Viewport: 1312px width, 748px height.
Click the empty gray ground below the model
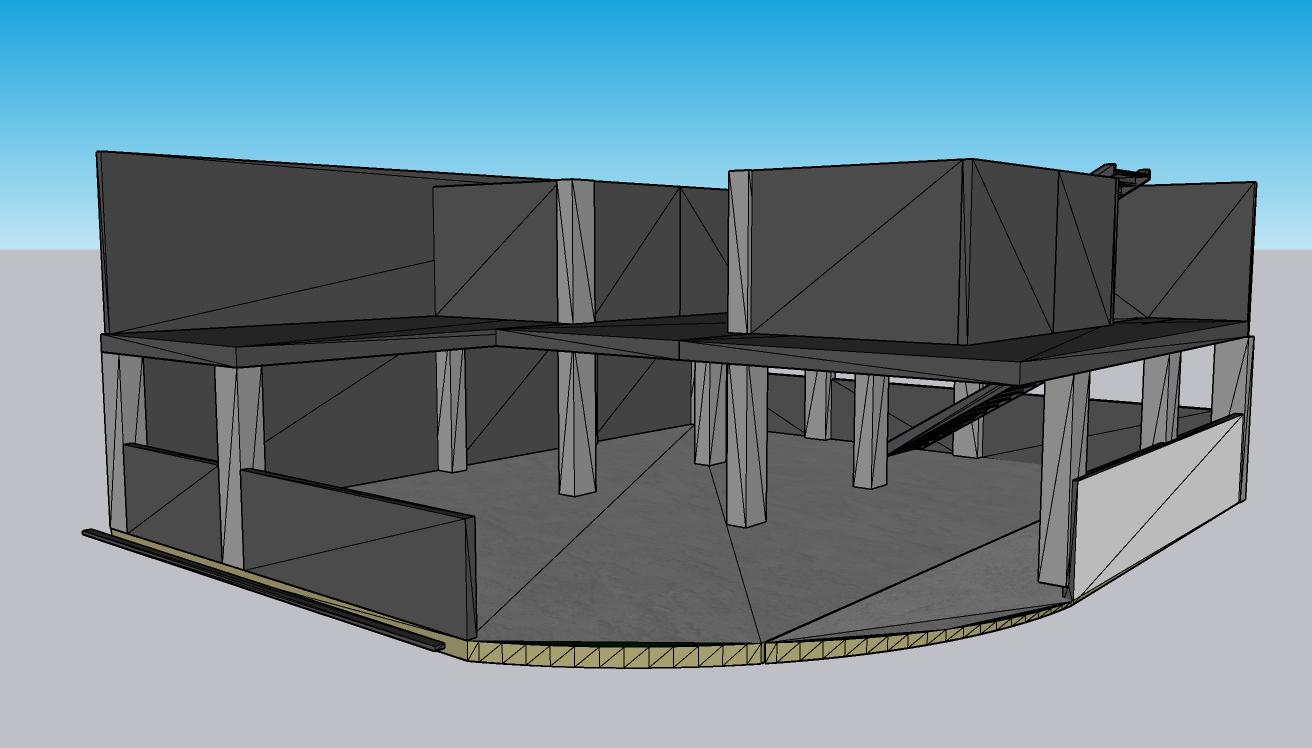point(650,710)
